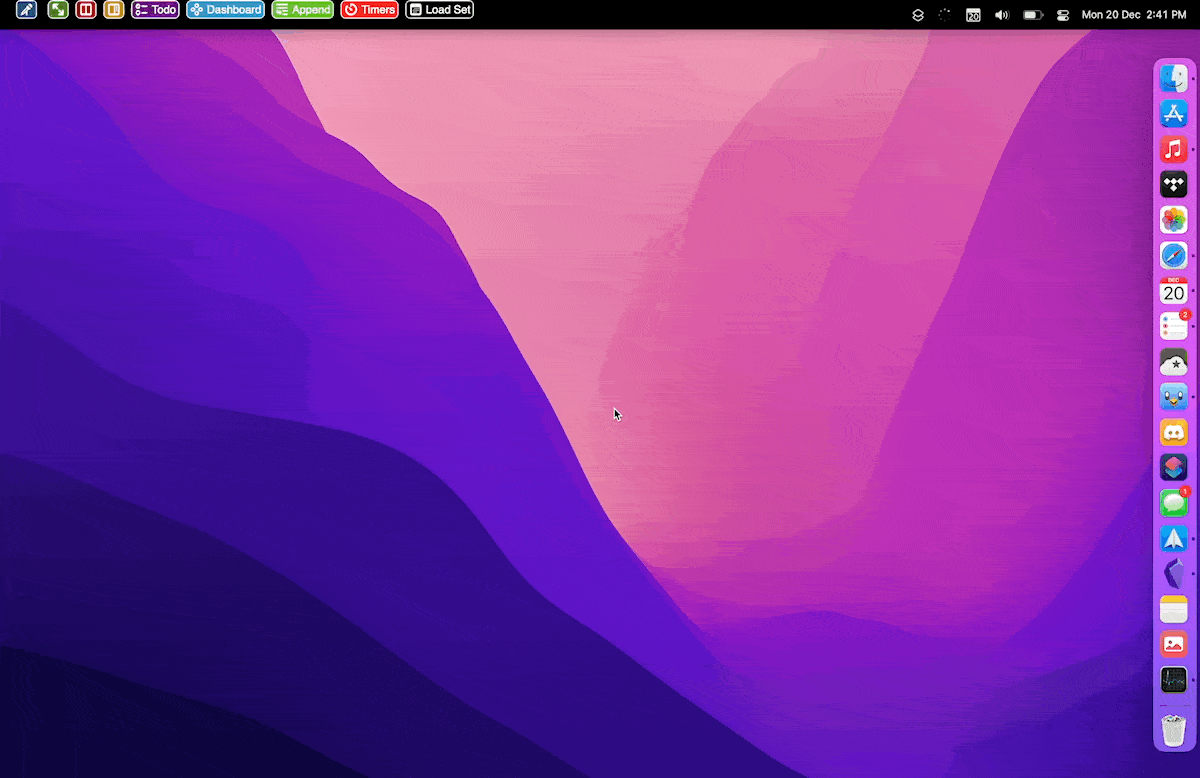Open the Trash in the Dock
The height and width of the screenshot is (778, 1200).
1173,729
